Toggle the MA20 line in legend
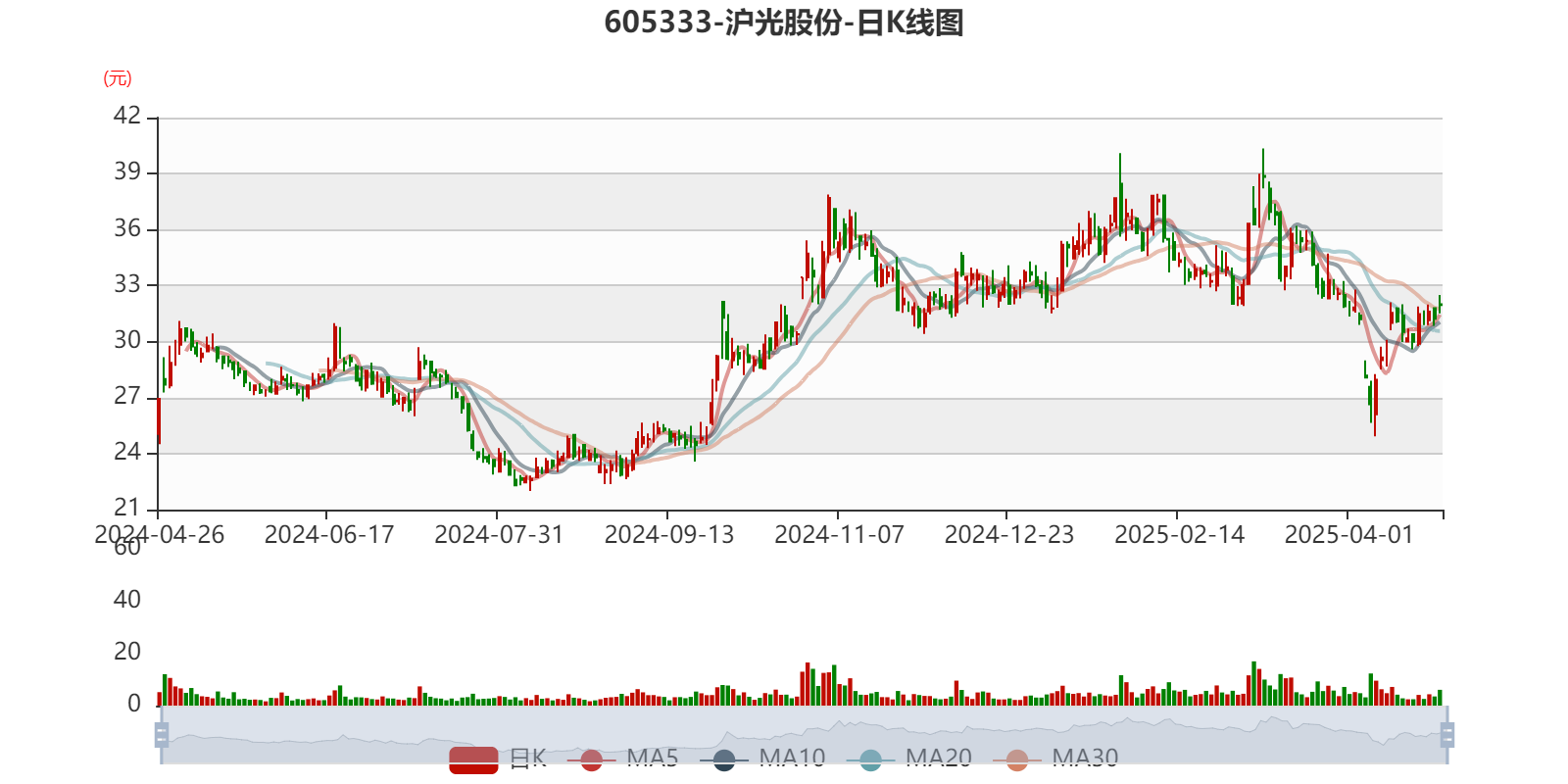The height and width of the screenshot is (784, 1568). coord(908,759)
